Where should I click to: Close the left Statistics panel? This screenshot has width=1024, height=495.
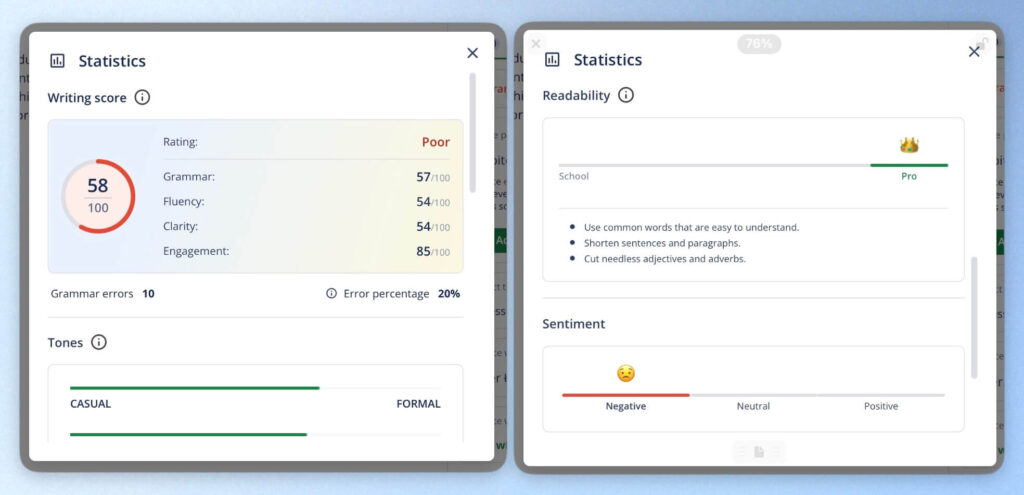pos(473,53)
